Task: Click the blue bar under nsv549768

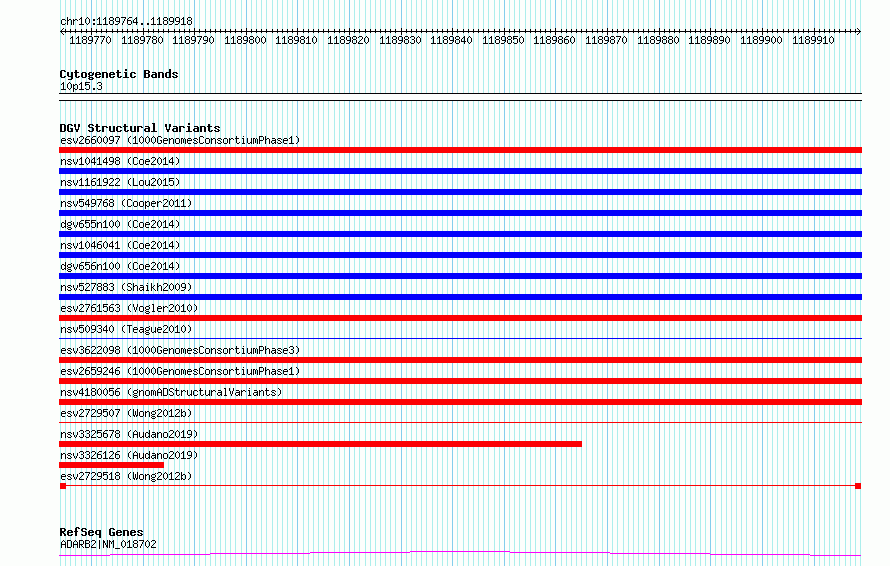Action: click(460, 213)
